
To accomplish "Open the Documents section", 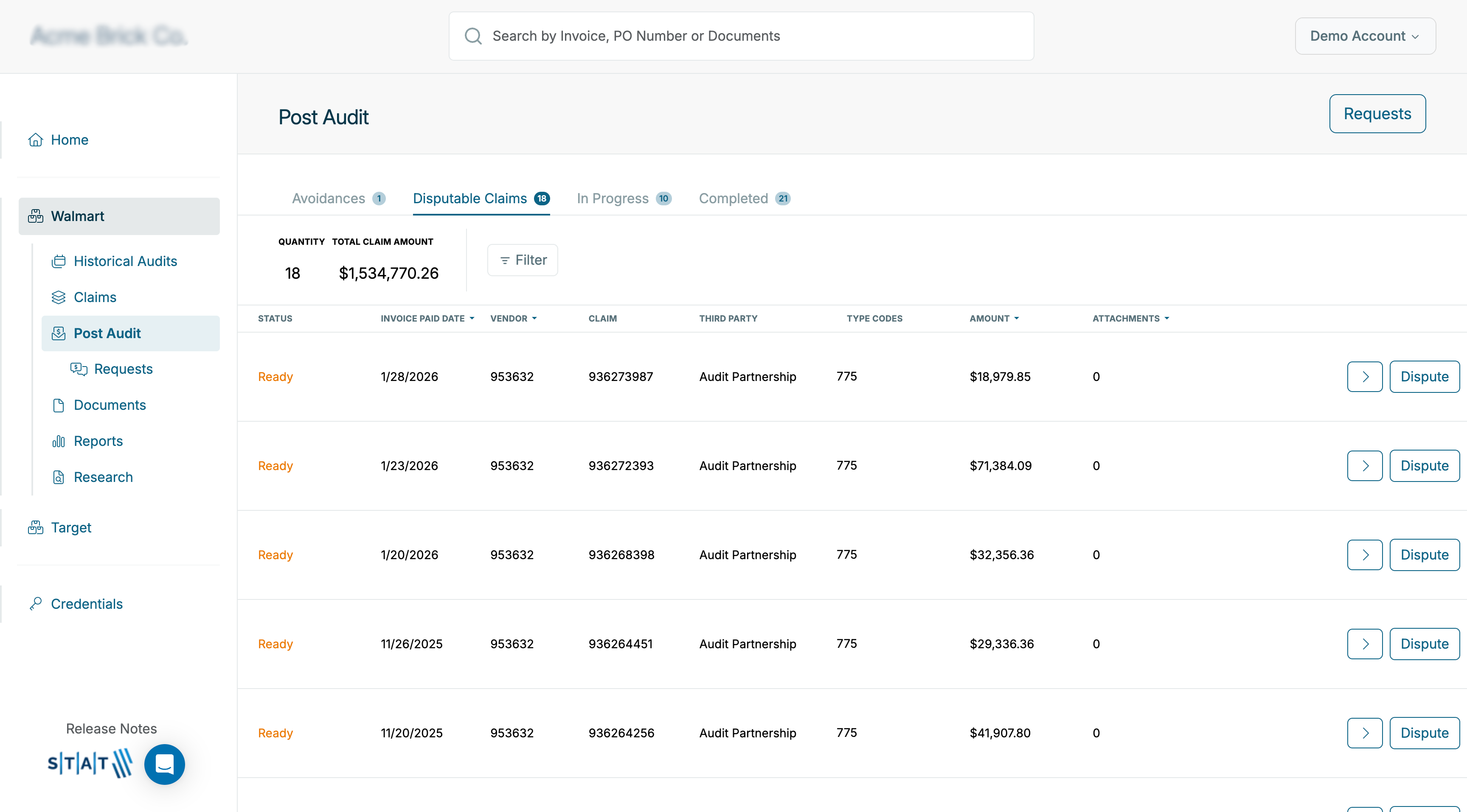I will 110,405.
